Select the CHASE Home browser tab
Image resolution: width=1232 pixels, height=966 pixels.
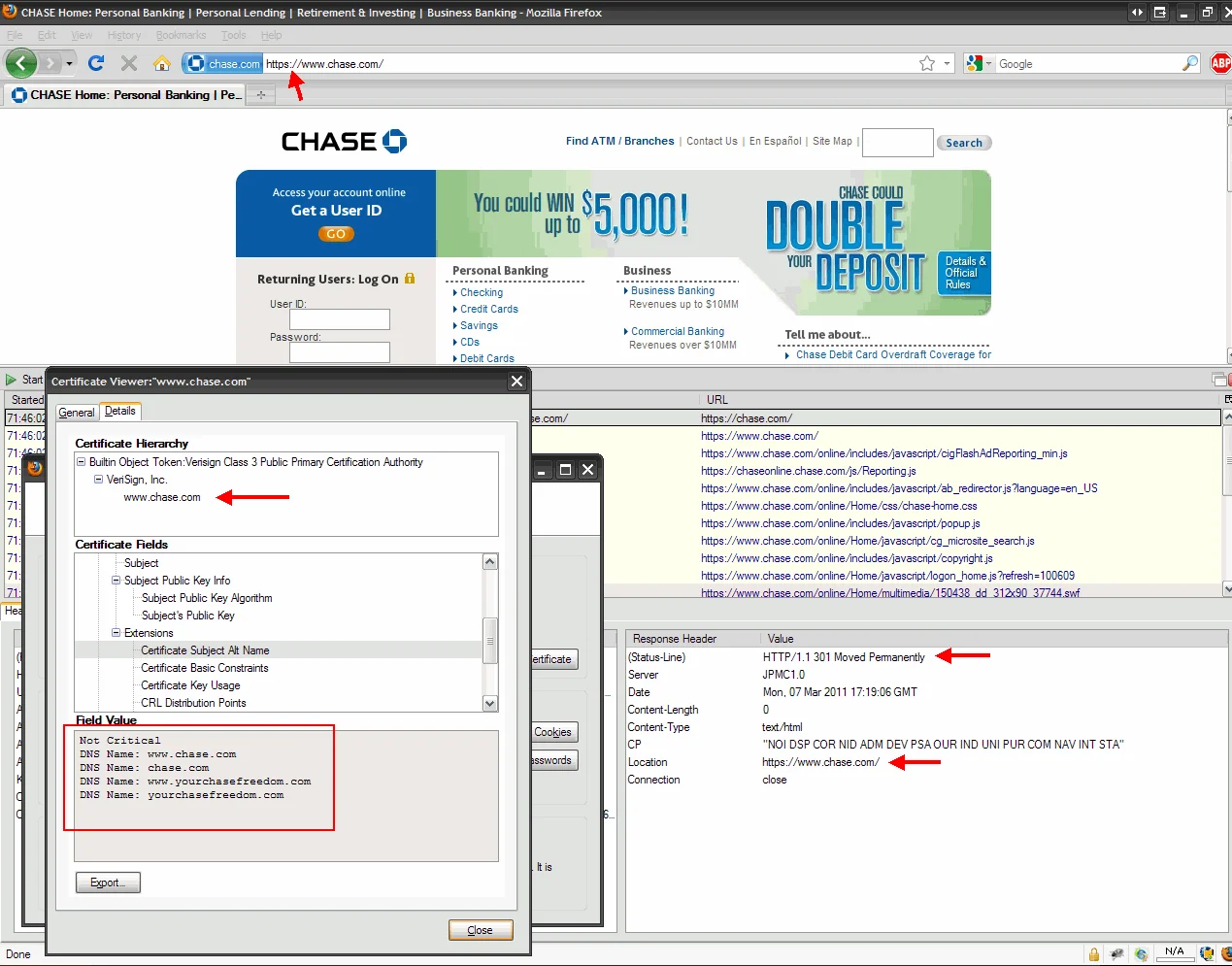125,95
